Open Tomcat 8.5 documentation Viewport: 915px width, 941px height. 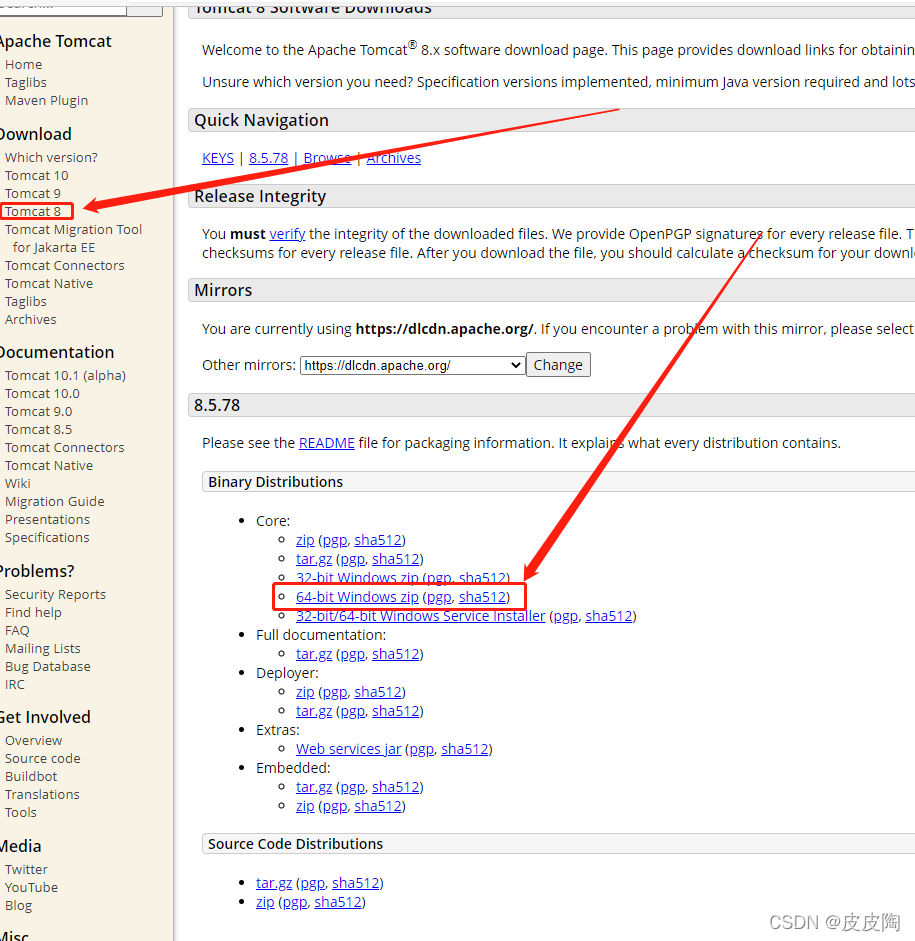click(38, 429)
